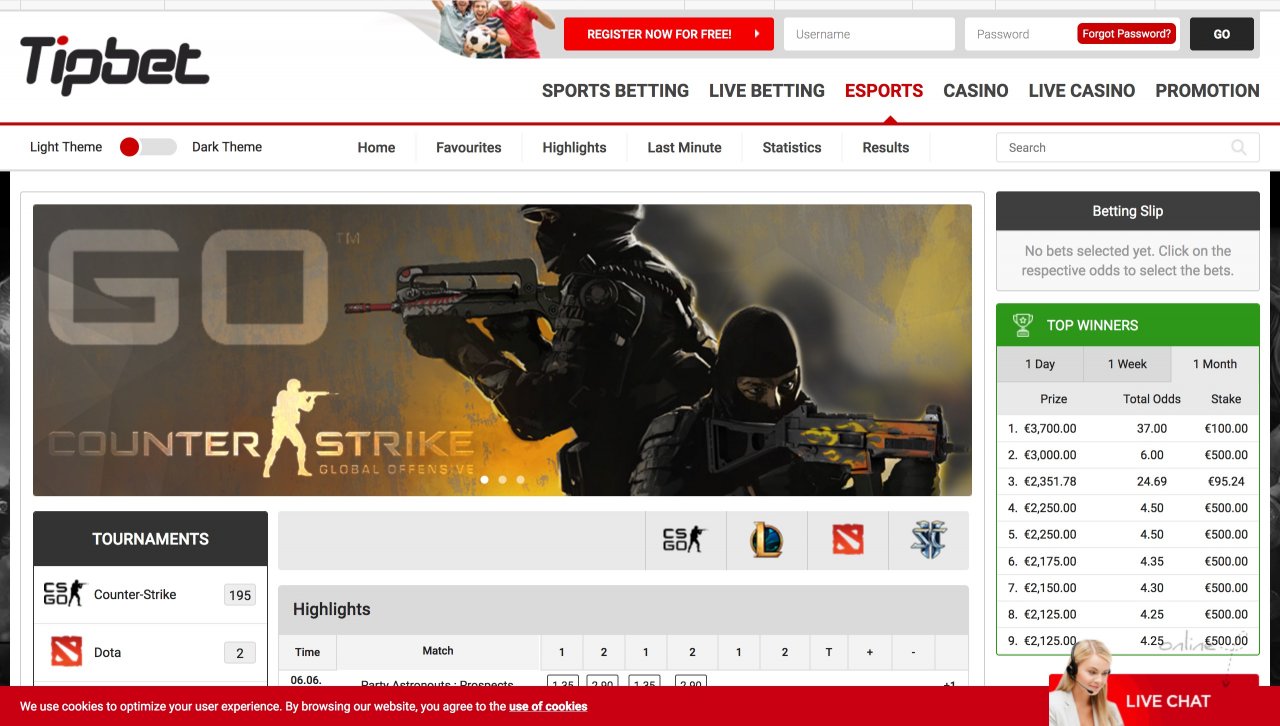The image size is (1280, 726).
Task: Open the Live Casino section
Action: click(x=1082, y=91)
